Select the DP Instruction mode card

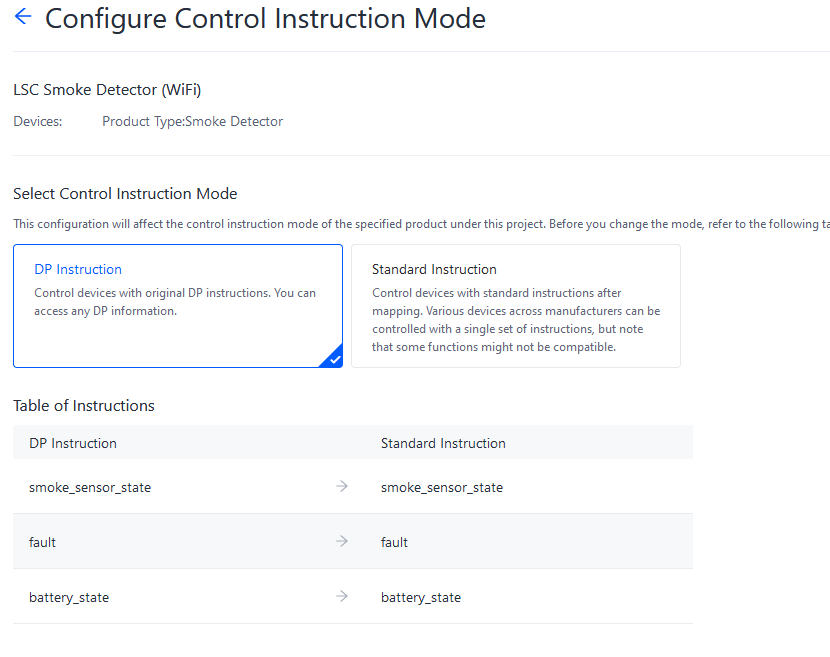(177, 306)
